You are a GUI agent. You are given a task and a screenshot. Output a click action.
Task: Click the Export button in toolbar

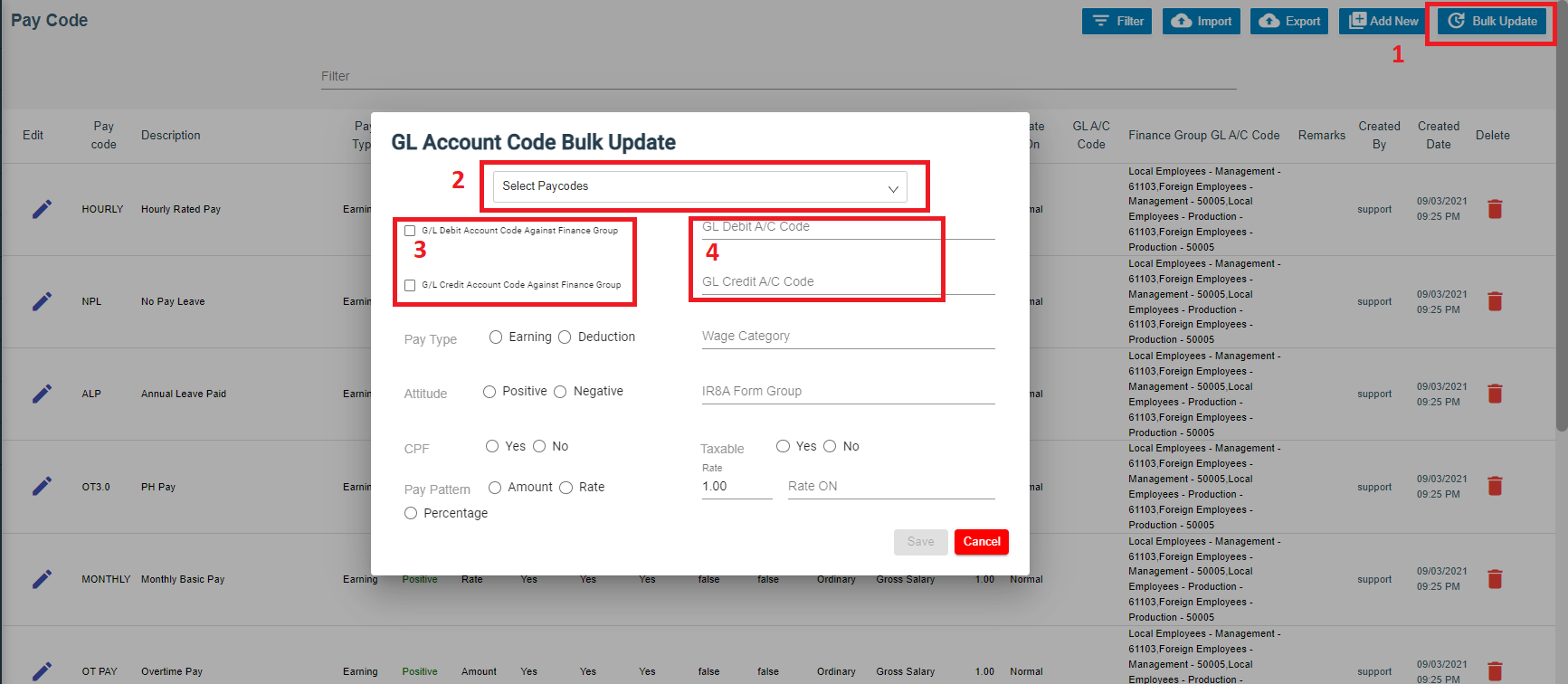point(1289,22)
